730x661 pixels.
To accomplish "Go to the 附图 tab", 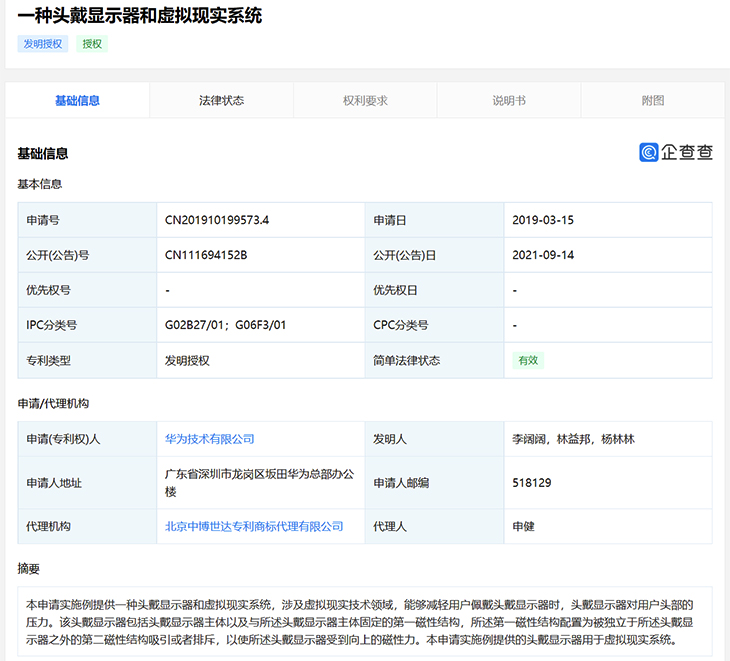I will tap(653, 101).
